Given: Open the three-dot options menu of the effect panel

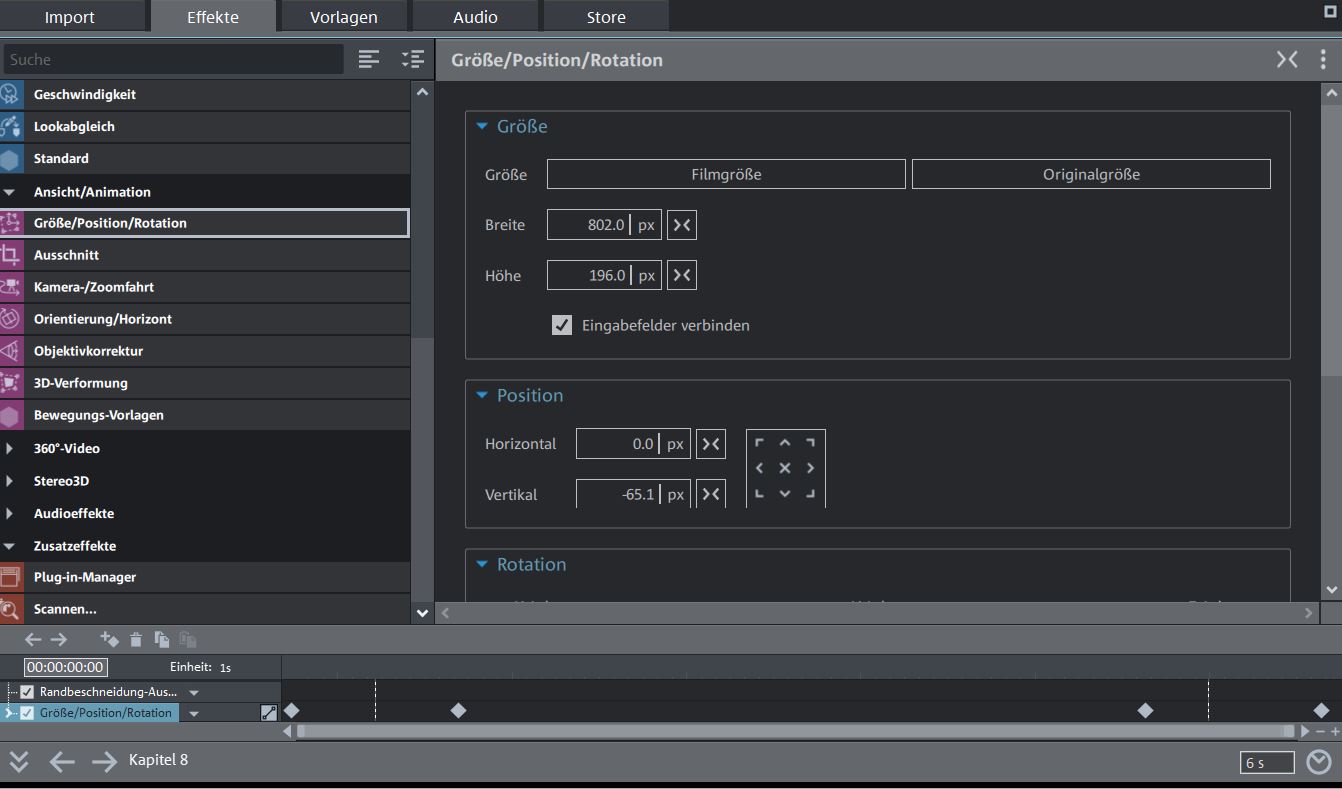Looking at the screenshot, I should [x=1323, y=60].
